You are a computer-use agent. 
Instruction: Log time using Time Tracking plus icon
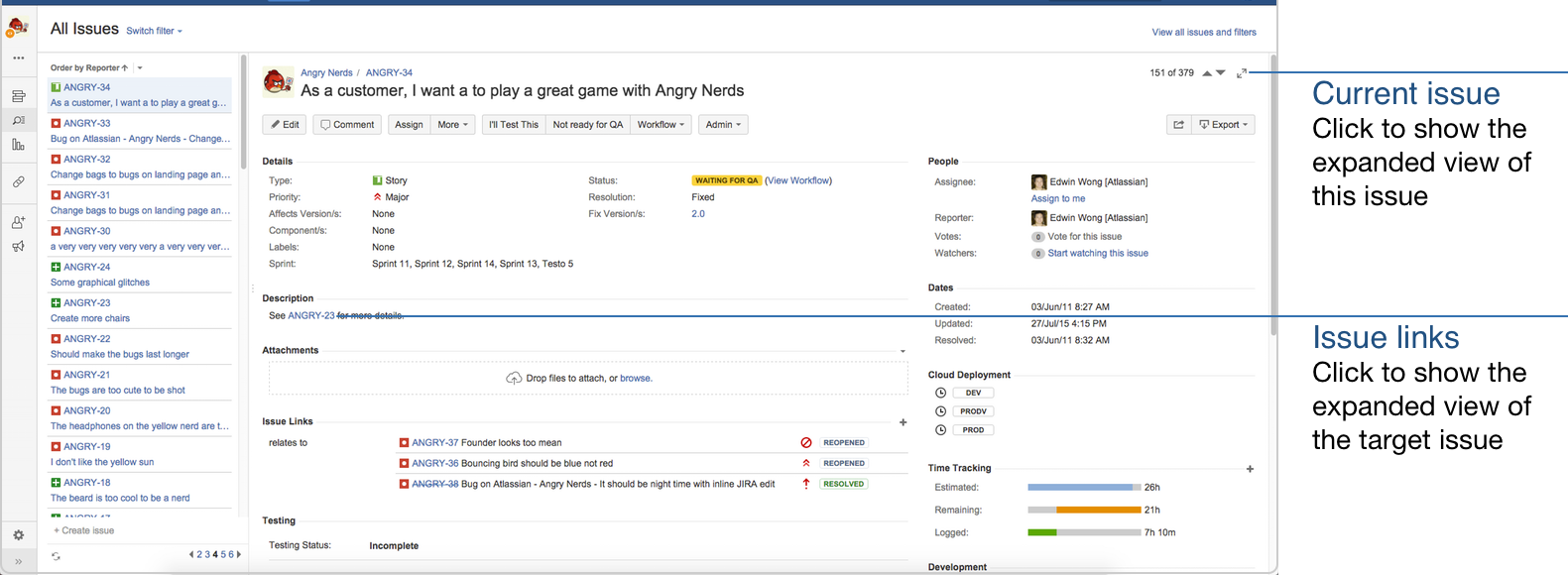[x=1250, y=469]
